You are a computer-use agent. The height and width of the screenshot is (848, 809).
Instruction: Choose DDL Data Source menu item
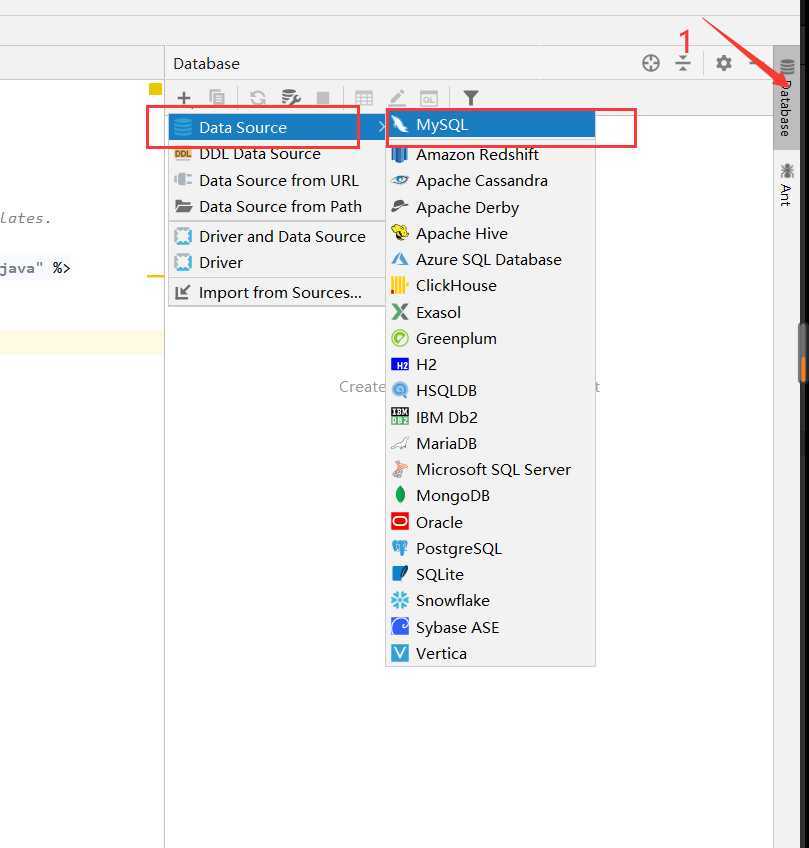(x=277, y=154)
